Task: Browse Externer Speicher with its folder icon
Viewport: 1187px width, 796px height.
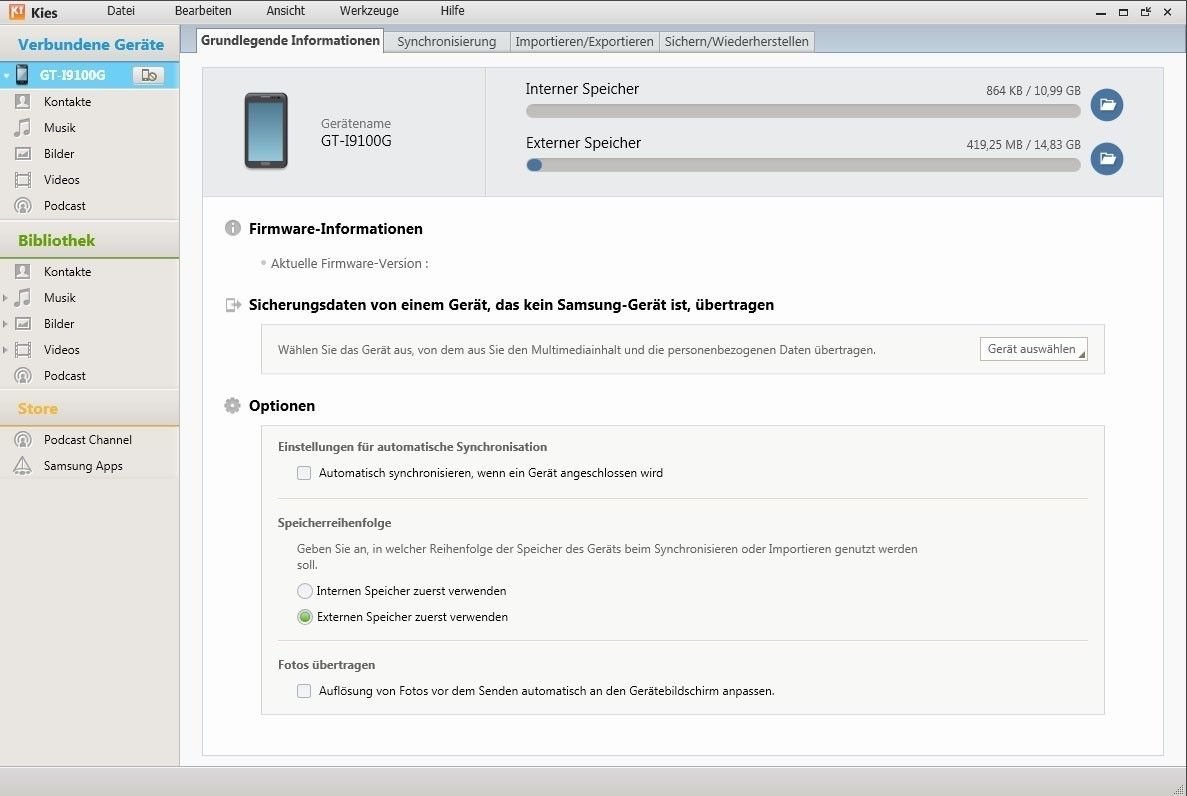Action: pyautogui.click(x=1107, y=158)
